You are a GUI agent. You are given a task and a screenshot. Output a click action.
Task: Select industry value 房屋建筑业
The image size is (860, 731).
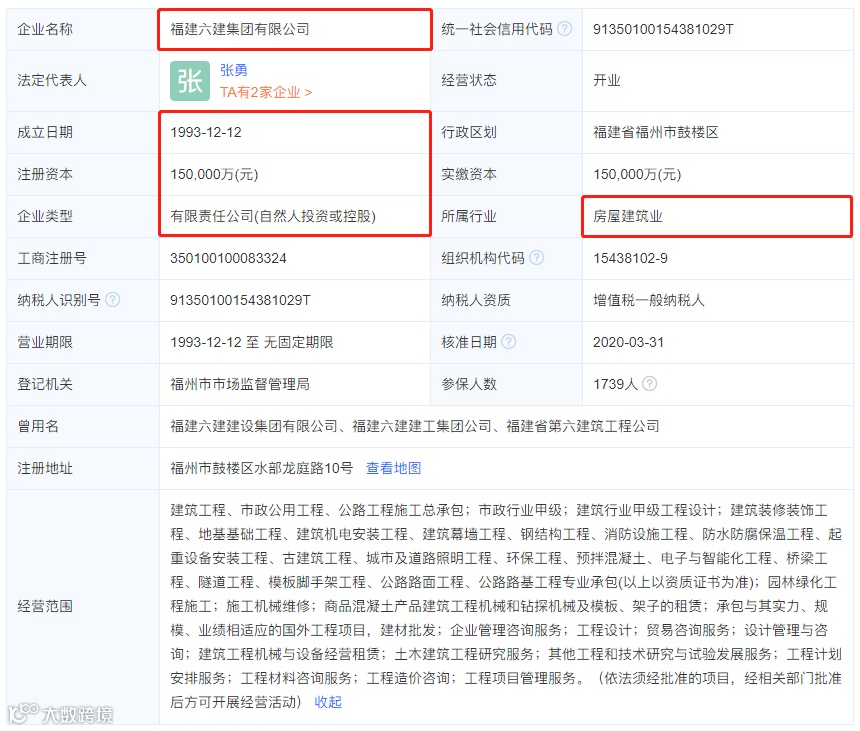pyautogui.click(x=627, y=216)
